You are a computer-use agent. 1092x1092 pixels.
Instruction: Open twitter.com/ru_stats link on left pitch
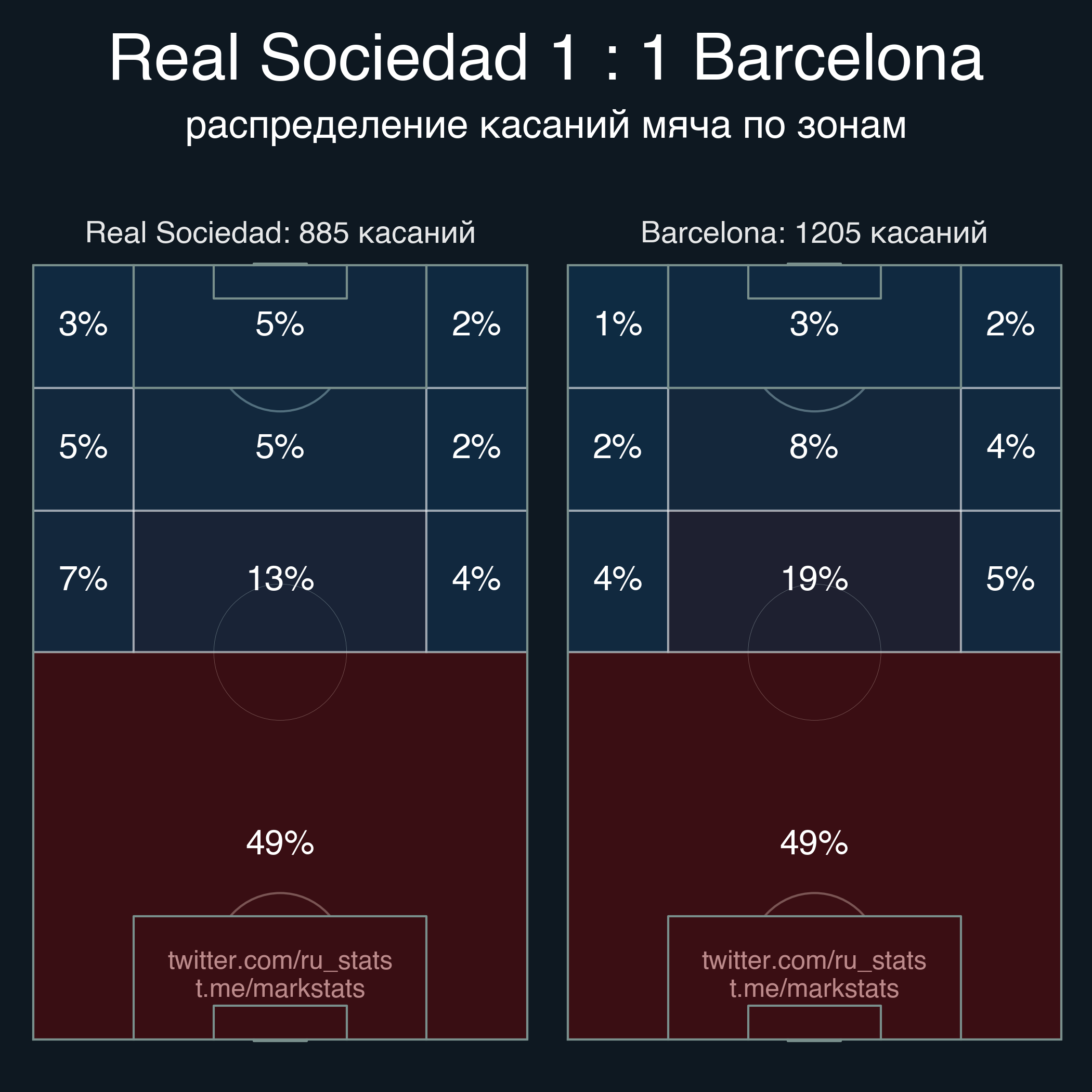click(x=280, y=960)
